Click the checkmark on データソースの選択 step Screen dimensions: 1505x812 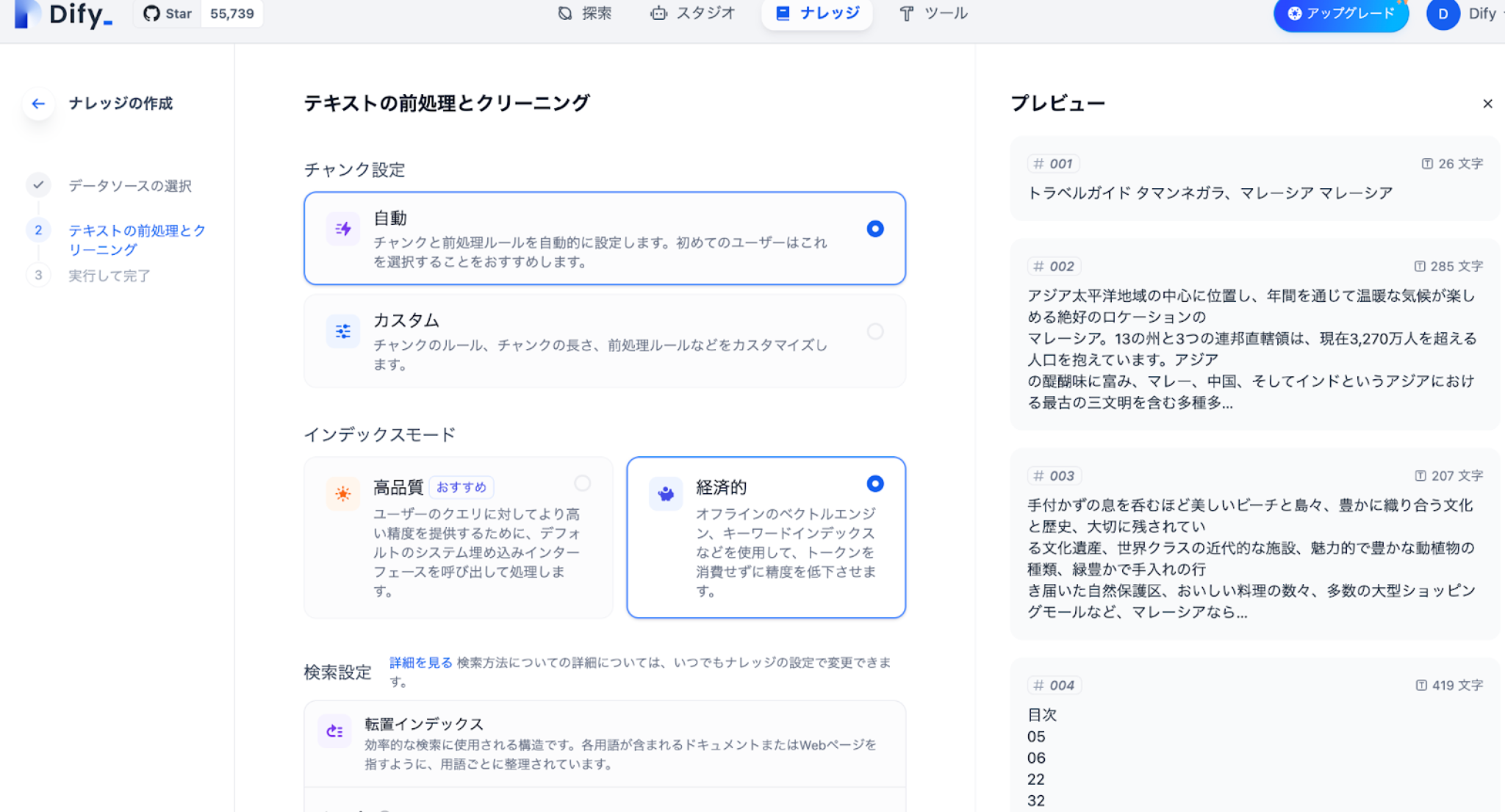38,186
